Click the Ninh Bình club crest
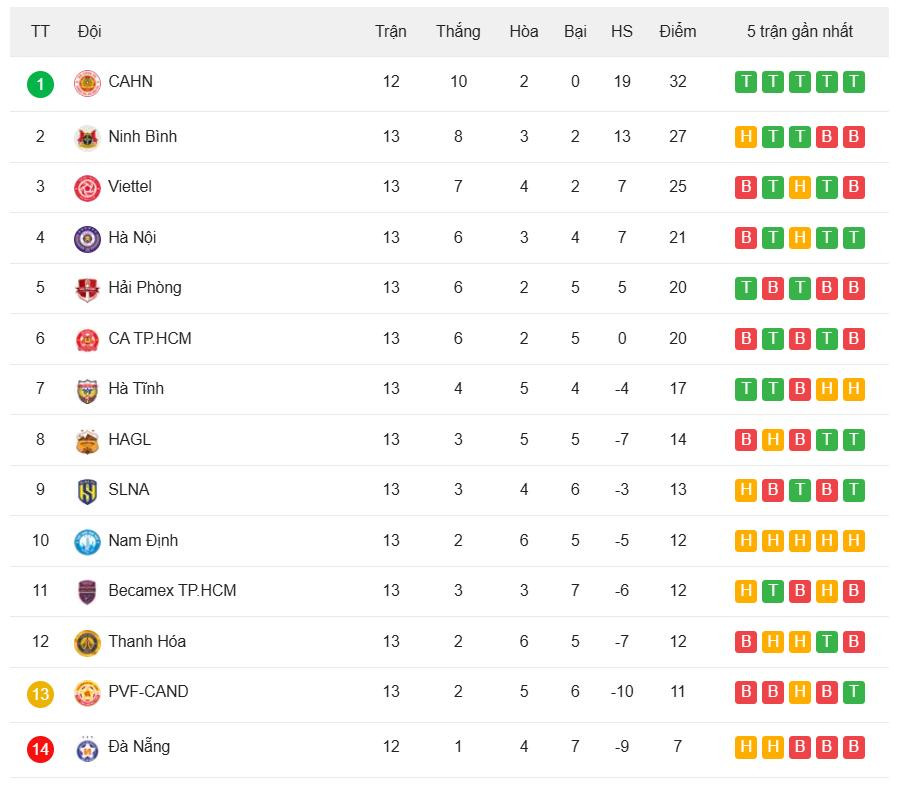This screenshot has height=785, width=898. [x=87, y=137]
